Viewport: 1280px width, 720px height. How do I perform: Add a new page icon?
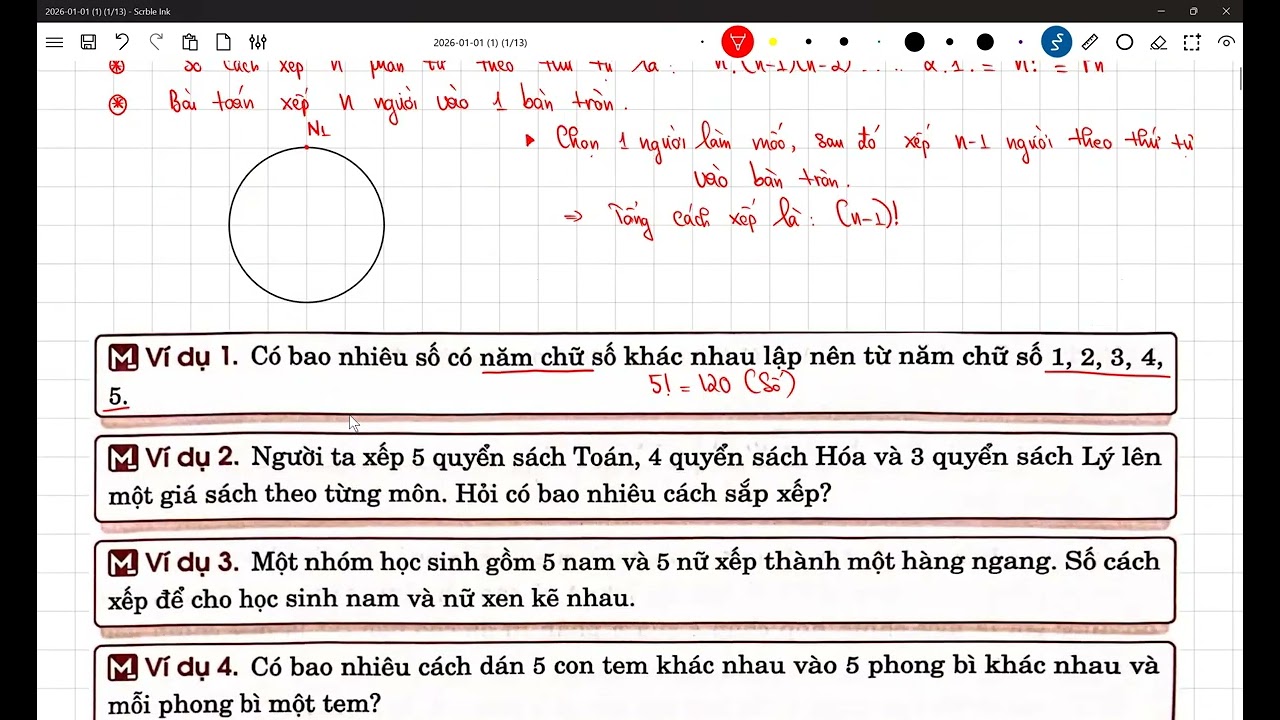click(x=224, y=42)
